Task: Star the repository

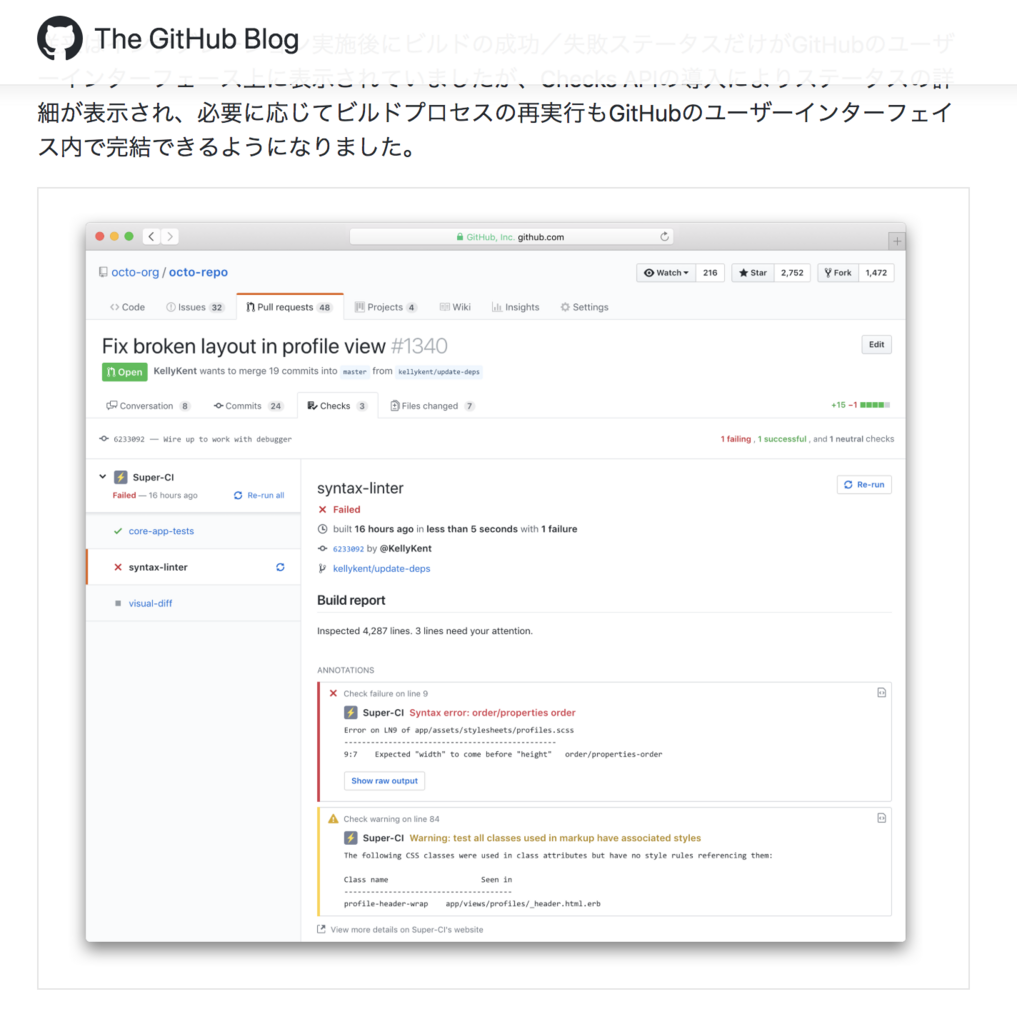Action: coord(752,273)
